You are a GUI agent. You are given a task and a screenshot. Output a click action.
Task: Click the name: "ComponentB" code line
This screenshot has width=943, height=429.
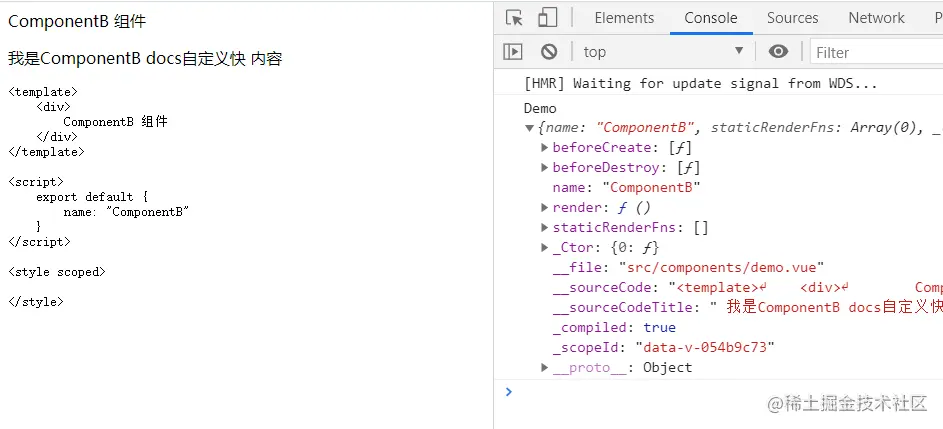tap(126, 212)
